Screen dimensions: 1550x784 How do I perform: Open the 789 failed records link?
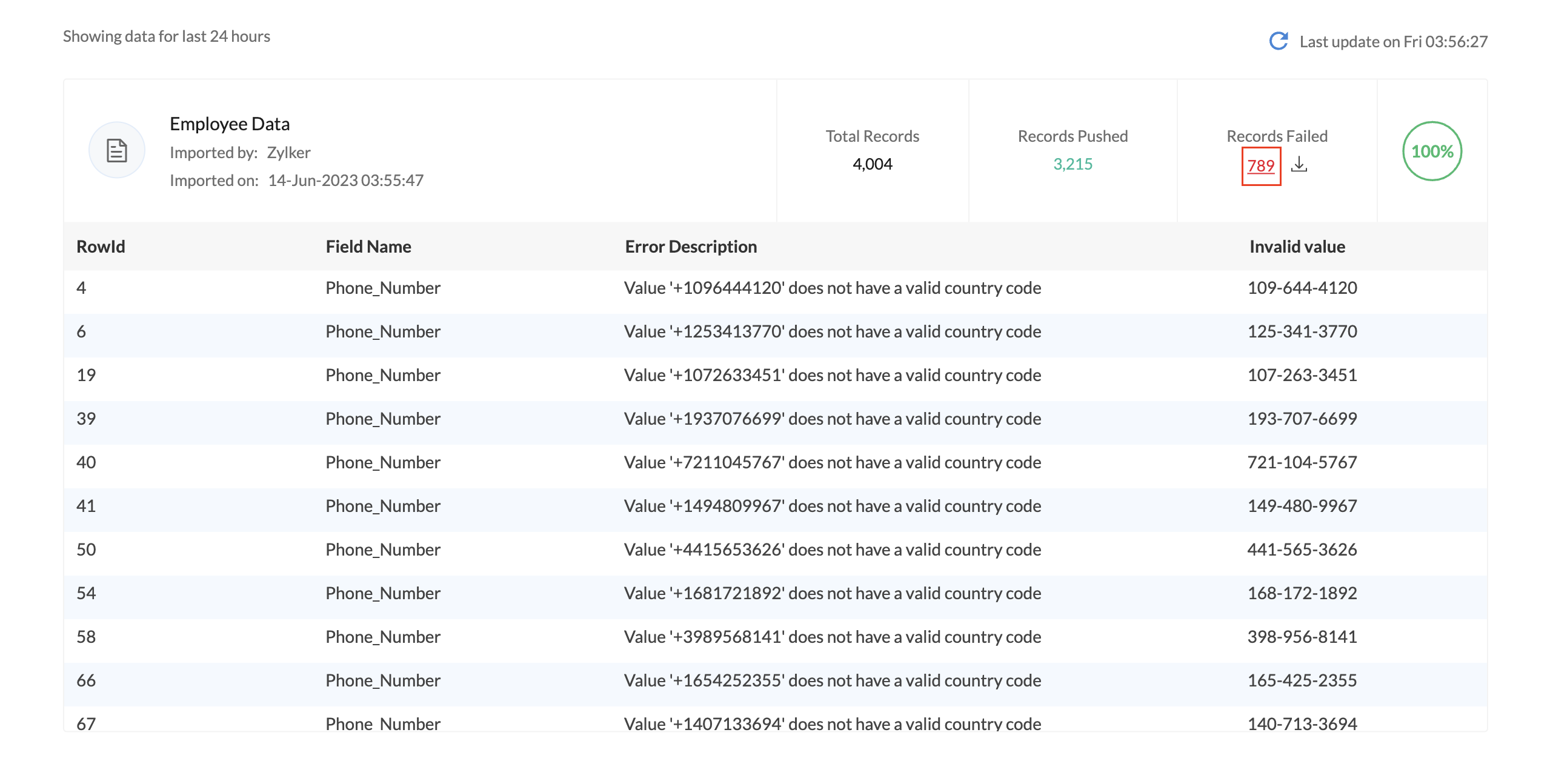click(x=1260, y=165)
